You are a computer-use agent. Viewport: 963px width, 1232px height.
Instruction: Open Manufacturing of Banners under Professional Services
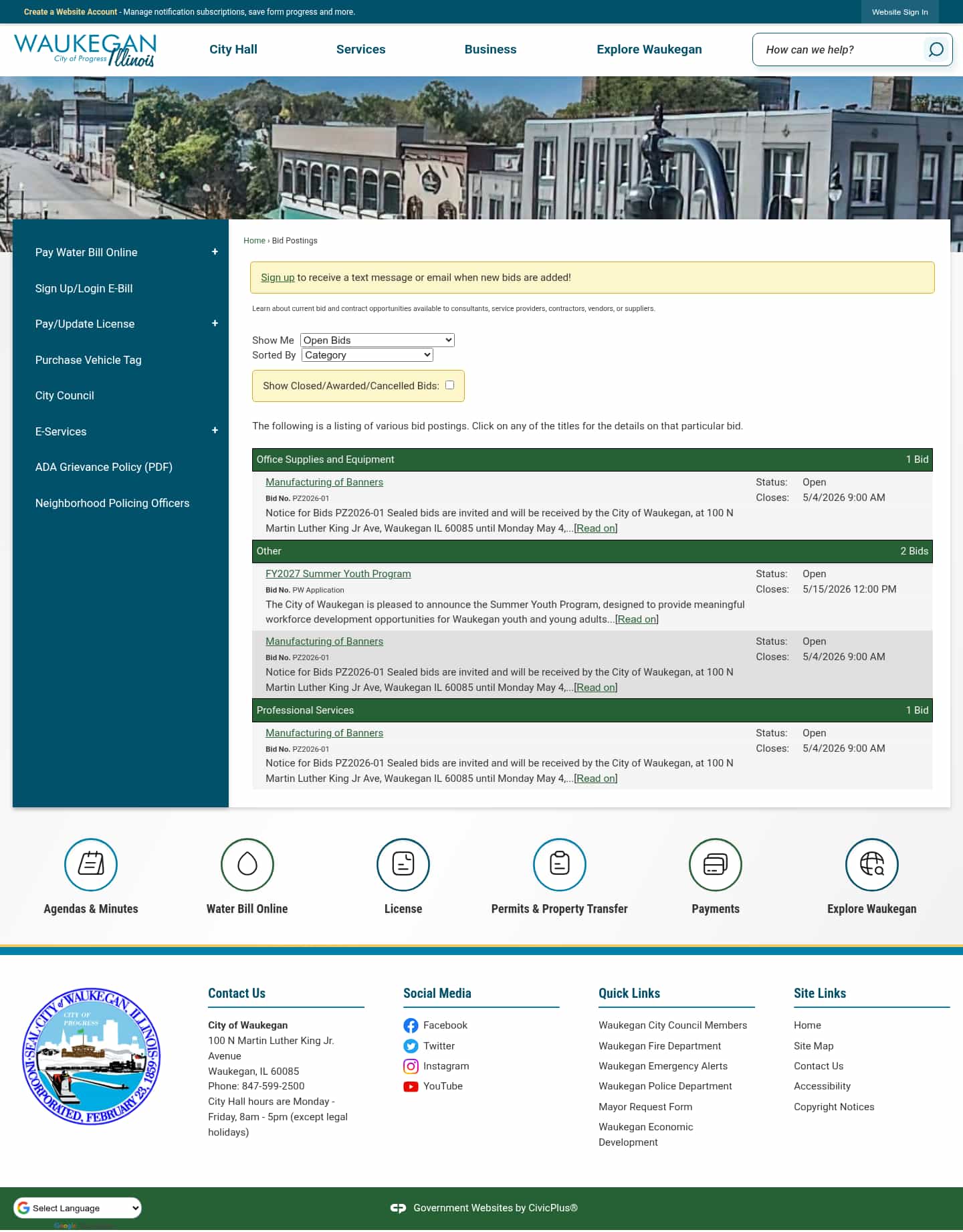coord(324,733)
